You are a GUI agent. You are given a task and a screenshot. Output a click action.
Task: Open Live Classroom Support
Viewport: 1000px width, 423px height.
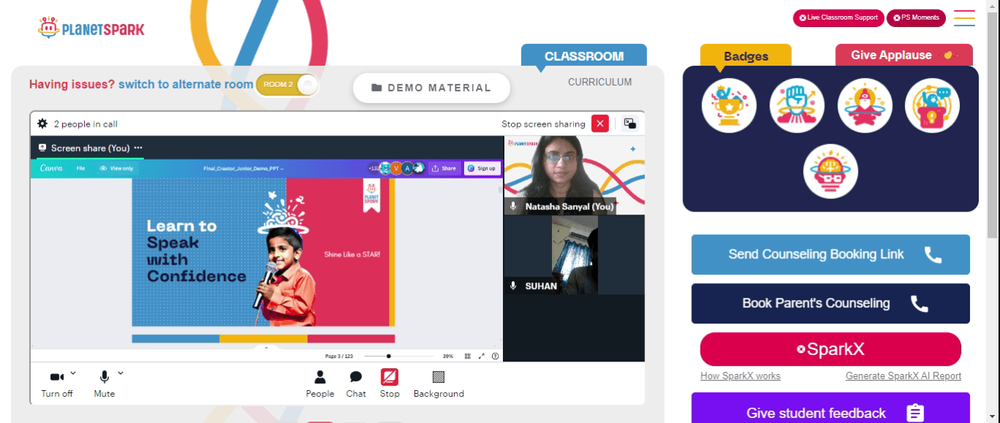(x=838, y=18)
